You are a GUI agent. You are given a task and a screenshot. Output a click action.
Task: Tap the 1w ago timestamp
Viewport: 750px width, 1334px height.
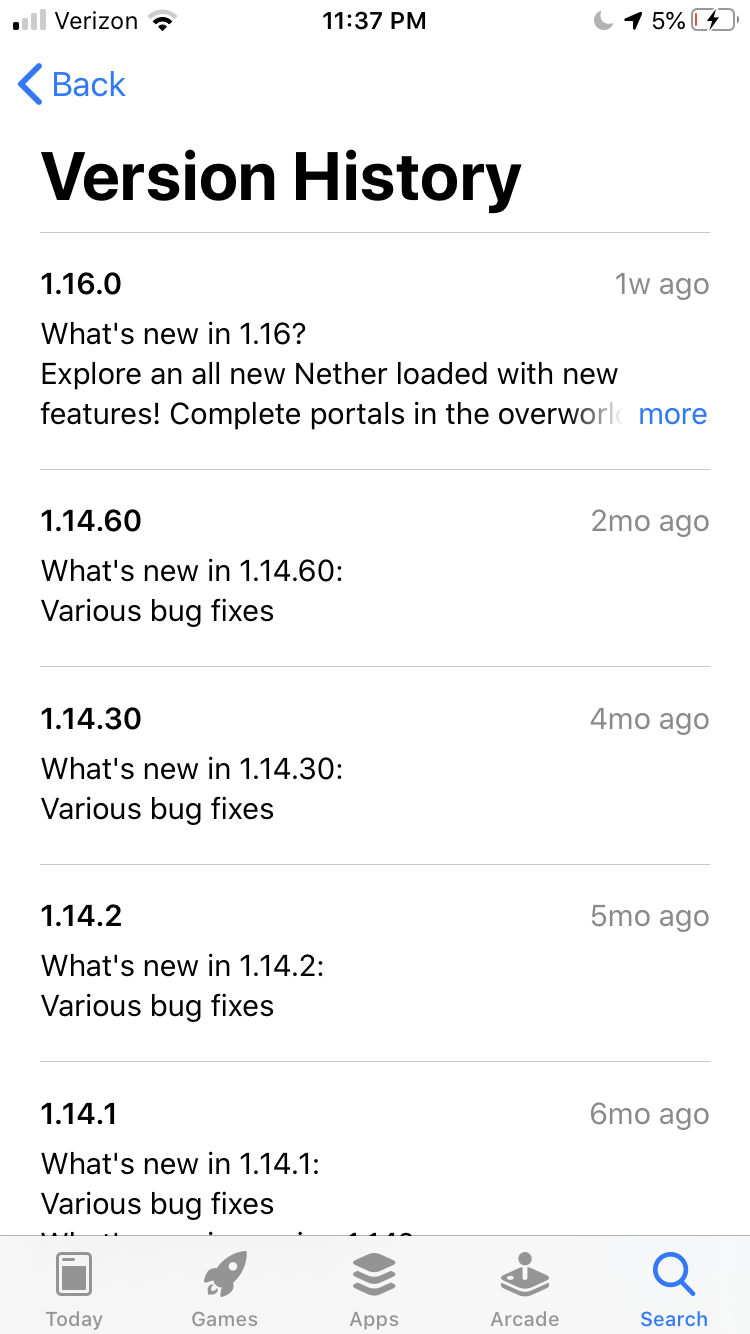pos(662,285)
